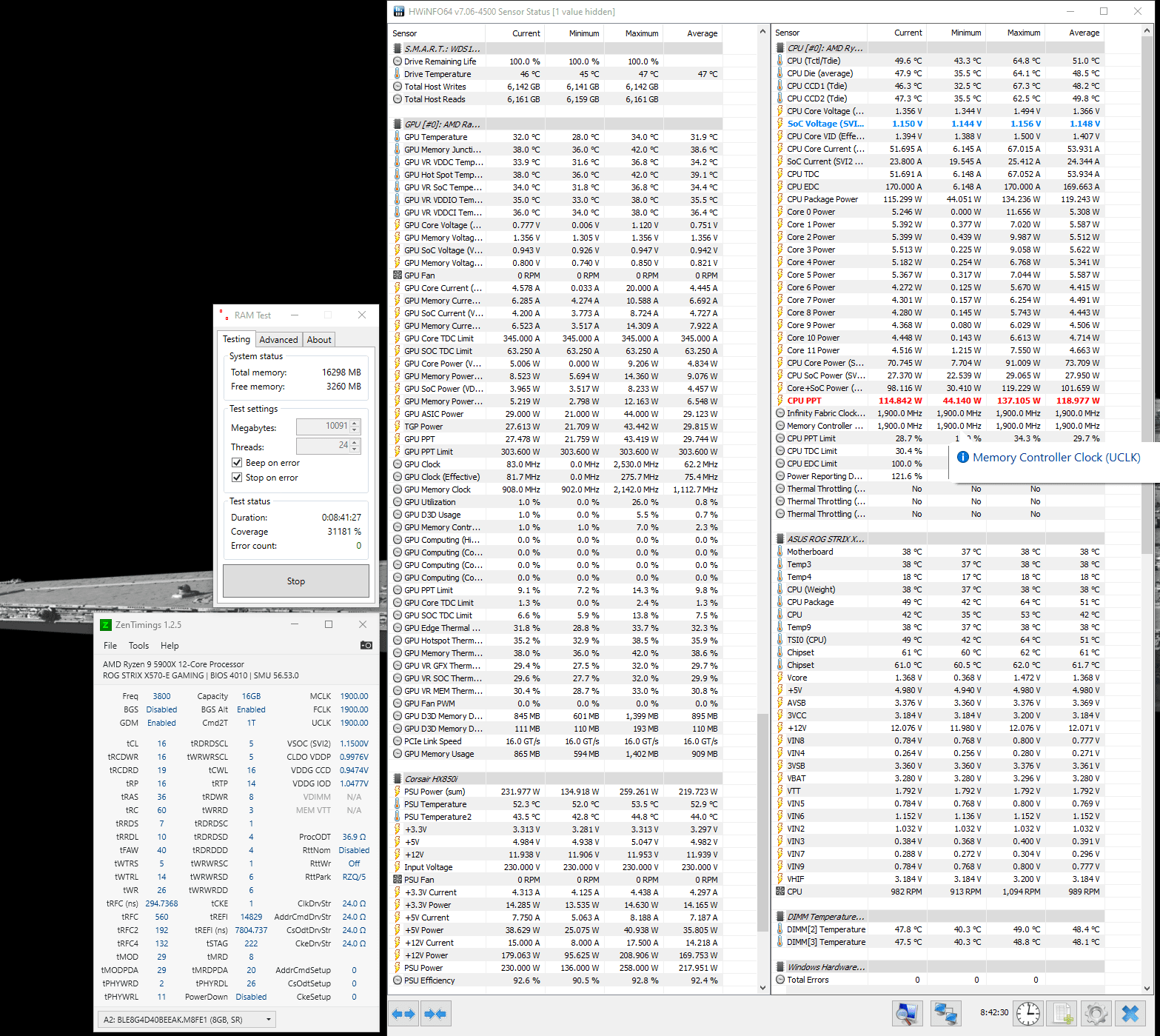
Task: Select the PSU Efficiency row
Action: click(x=555, y=980)
